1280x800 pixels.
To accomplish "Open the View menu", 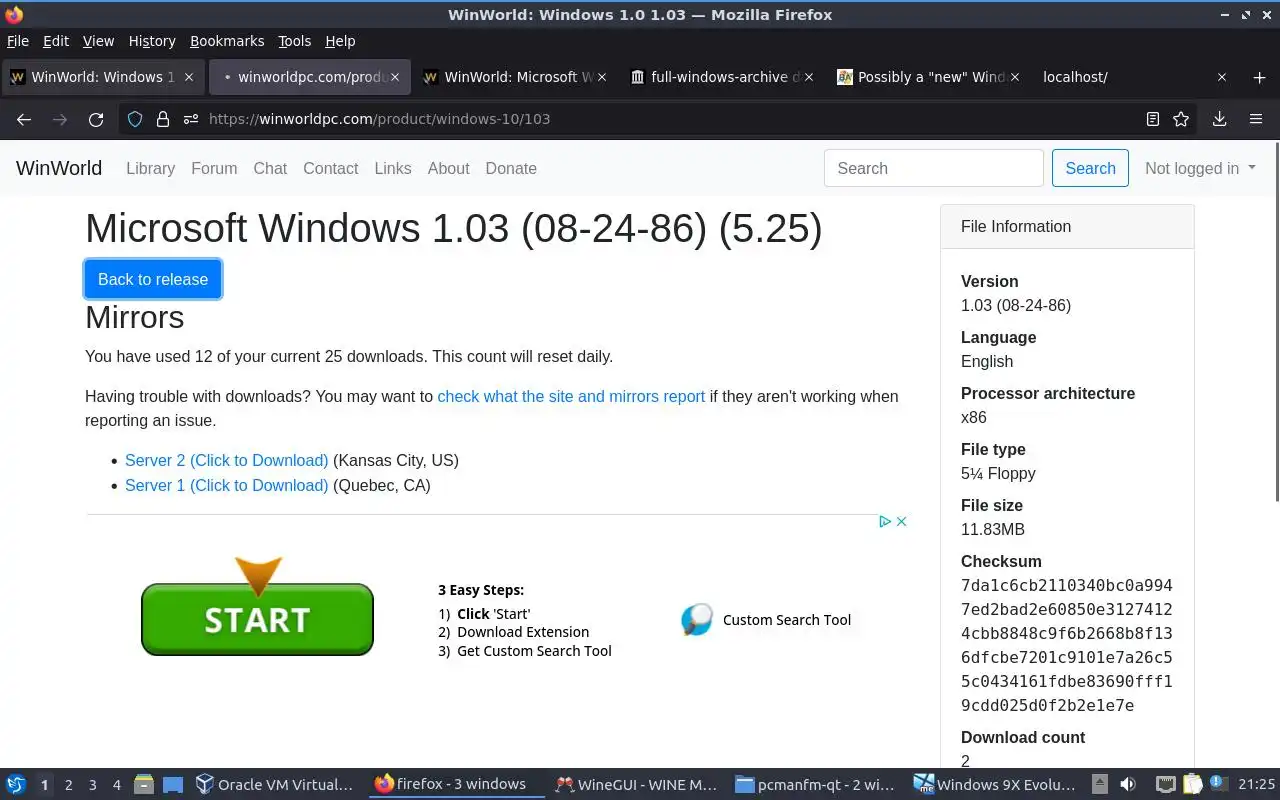I will pos(98,41).
